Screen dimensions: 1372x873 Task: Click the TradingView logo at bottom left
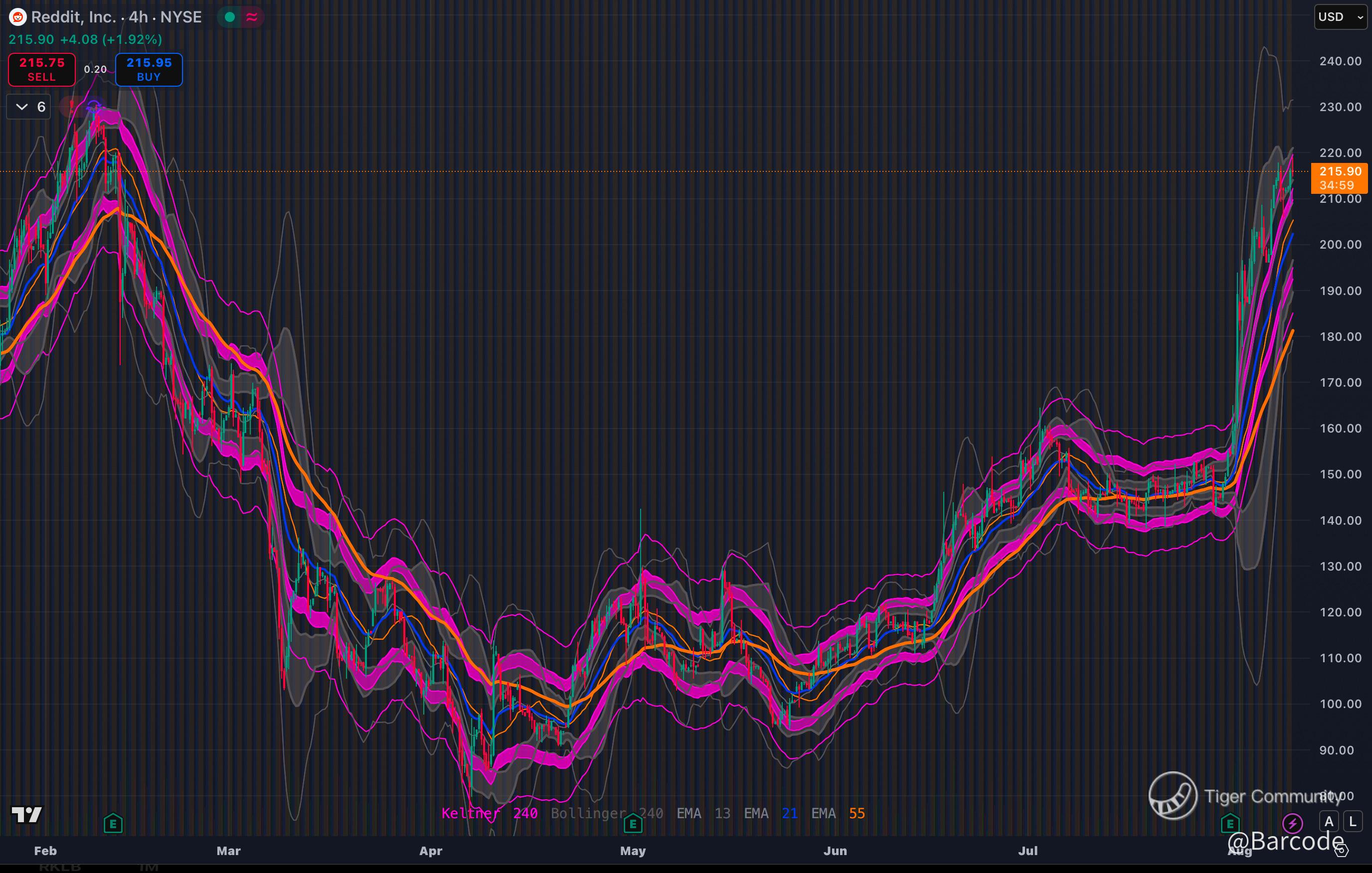click(x=27, y=815)
